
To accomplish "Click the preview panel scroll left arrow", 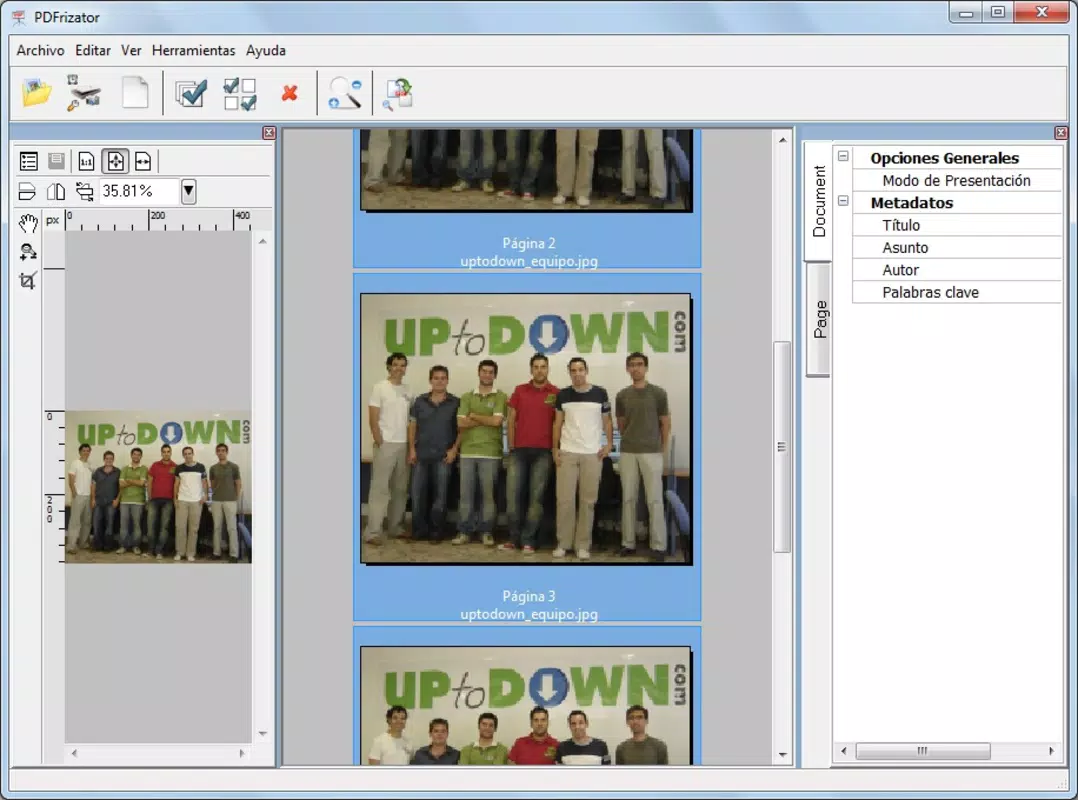I will [x=74, y=753].
